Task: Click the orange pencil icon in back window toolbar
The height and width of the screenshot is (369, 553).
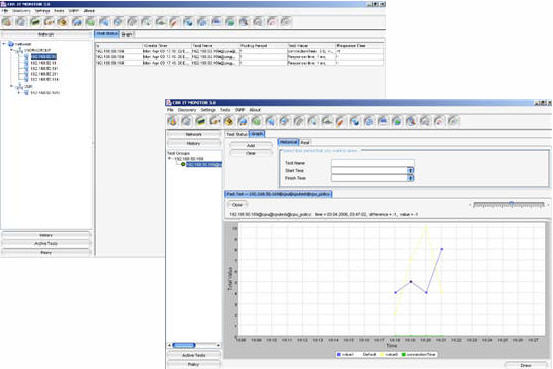Action: click(174, 22)
